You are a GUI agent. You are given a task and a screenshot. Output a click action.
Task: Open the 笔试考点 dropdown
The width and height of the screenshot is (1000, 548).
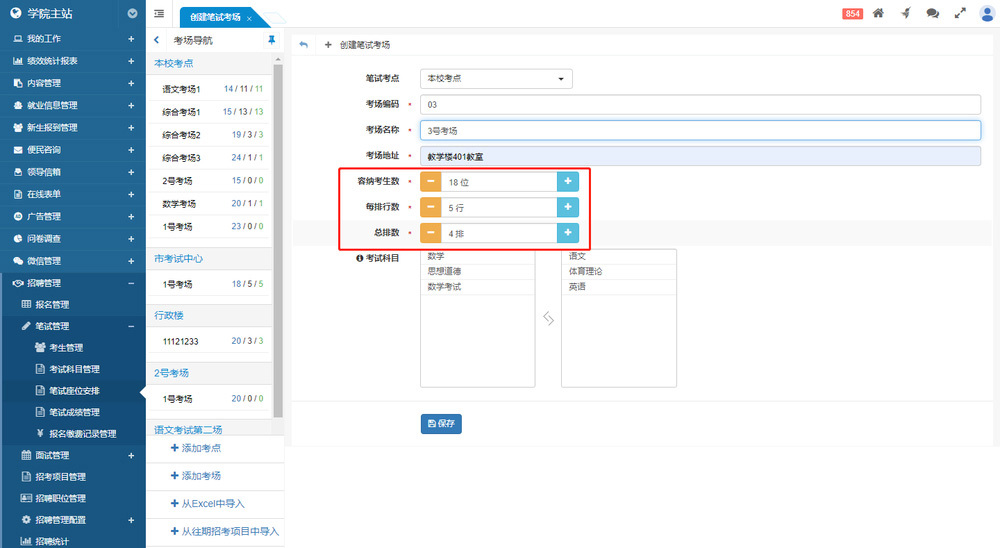tap(497, 78)
